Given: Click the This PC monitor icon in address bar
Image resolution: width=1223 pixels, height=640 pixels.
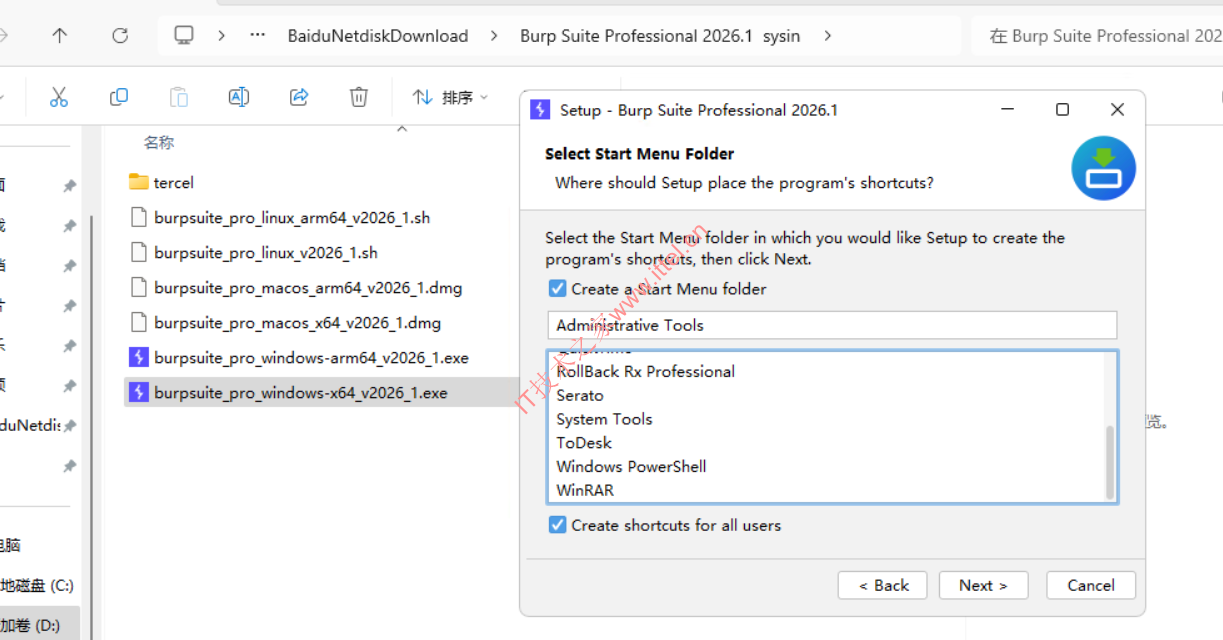Looking at the screenshot, I should (x=184, y=36).
